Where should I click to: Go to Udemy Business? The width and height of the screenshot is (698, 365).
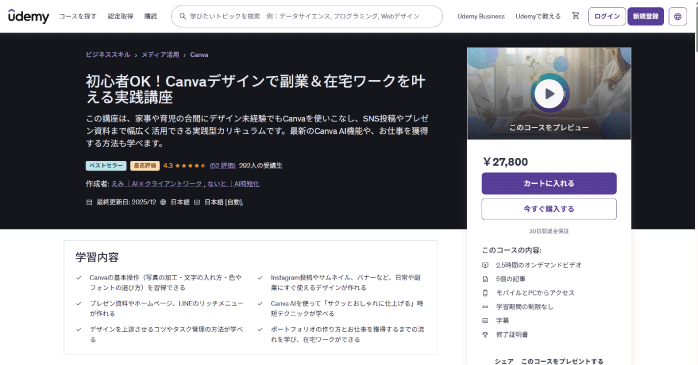click(481, 16)
